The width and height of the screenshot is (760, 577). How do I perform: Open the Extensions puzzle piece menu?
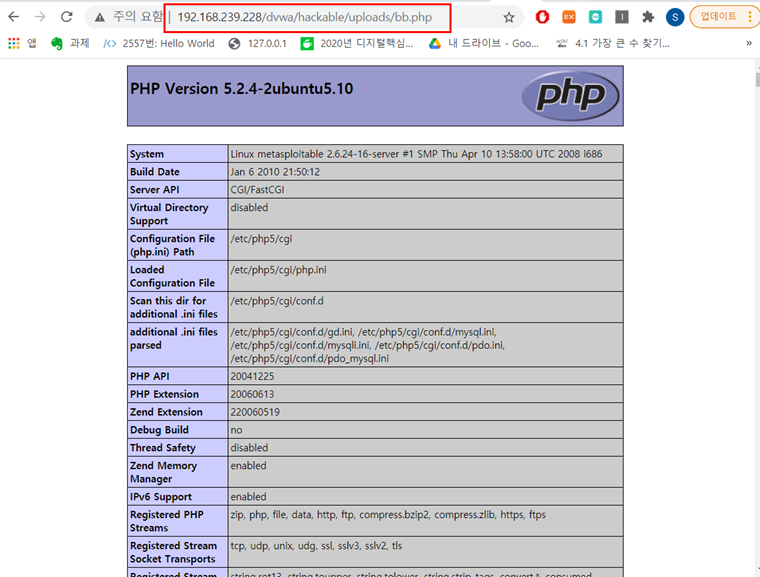click(648, 17)
